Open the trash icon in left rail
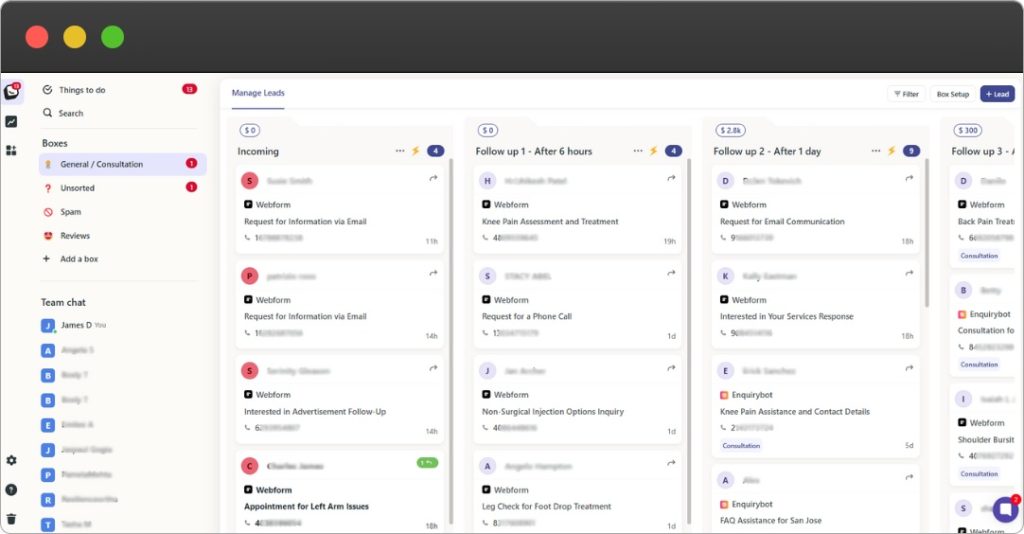Viewport: 1024px width, 534px height. coord(11,519)
